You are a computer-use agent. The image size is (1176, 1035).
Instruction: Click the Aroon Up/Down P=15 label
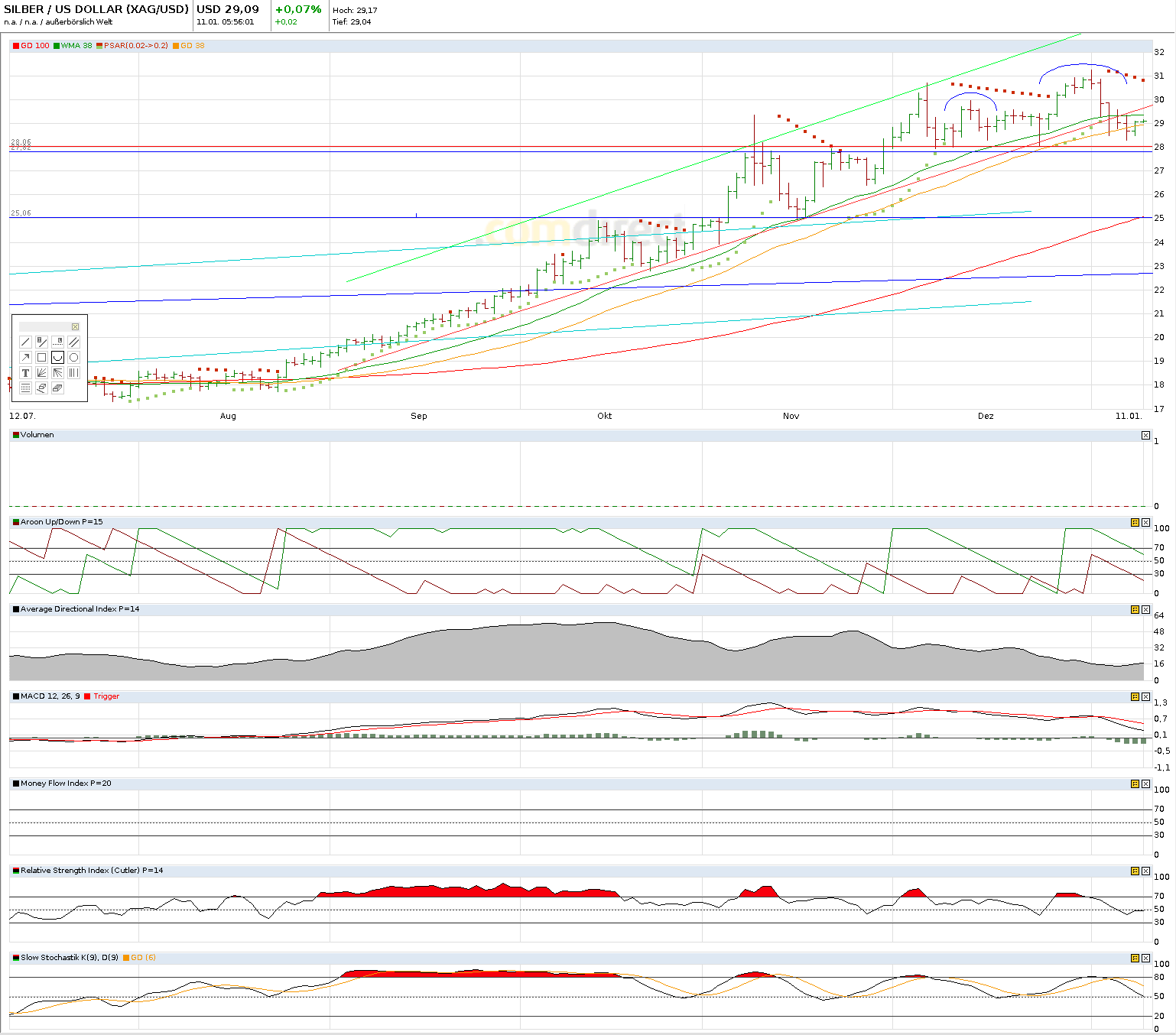point(61,522)
